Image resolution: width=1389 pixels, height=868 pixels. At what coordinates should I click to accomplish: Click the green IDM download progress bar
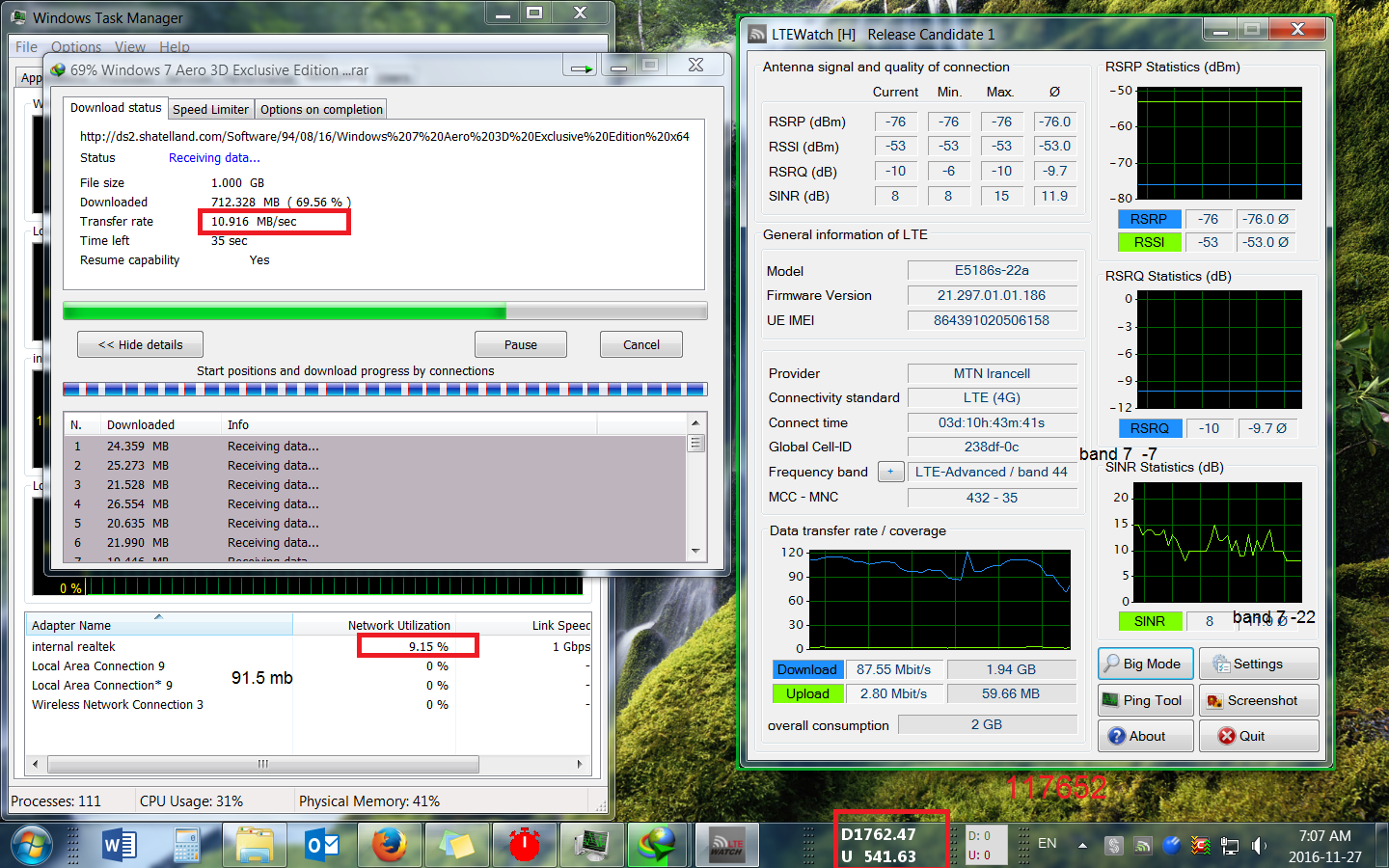385,312
